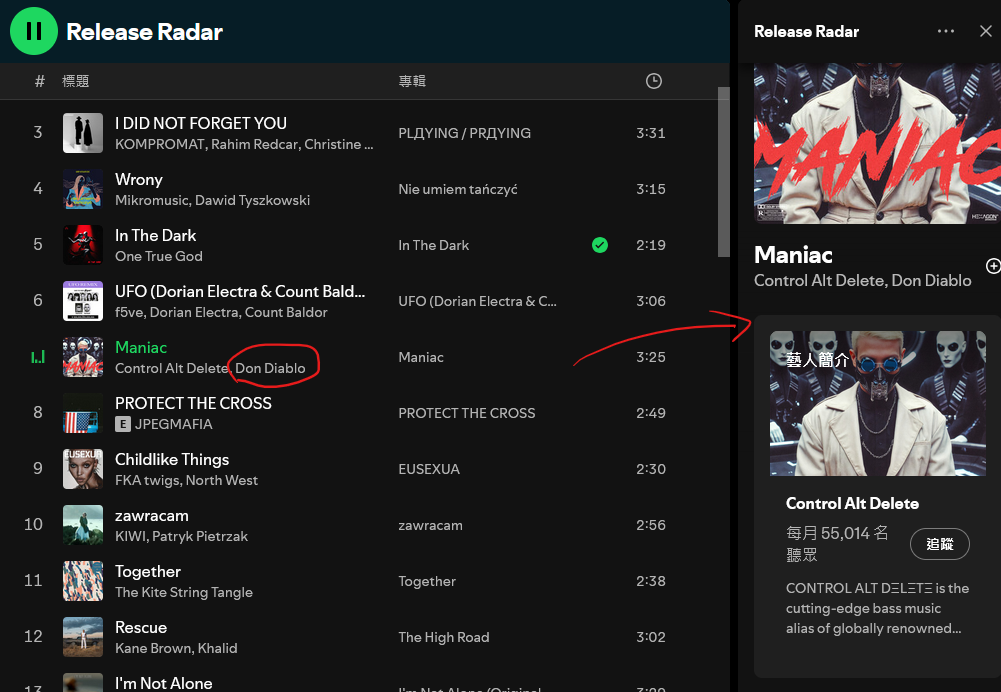
Task: Select the Wrony album art thumbnail
Action: click(83, 189)
